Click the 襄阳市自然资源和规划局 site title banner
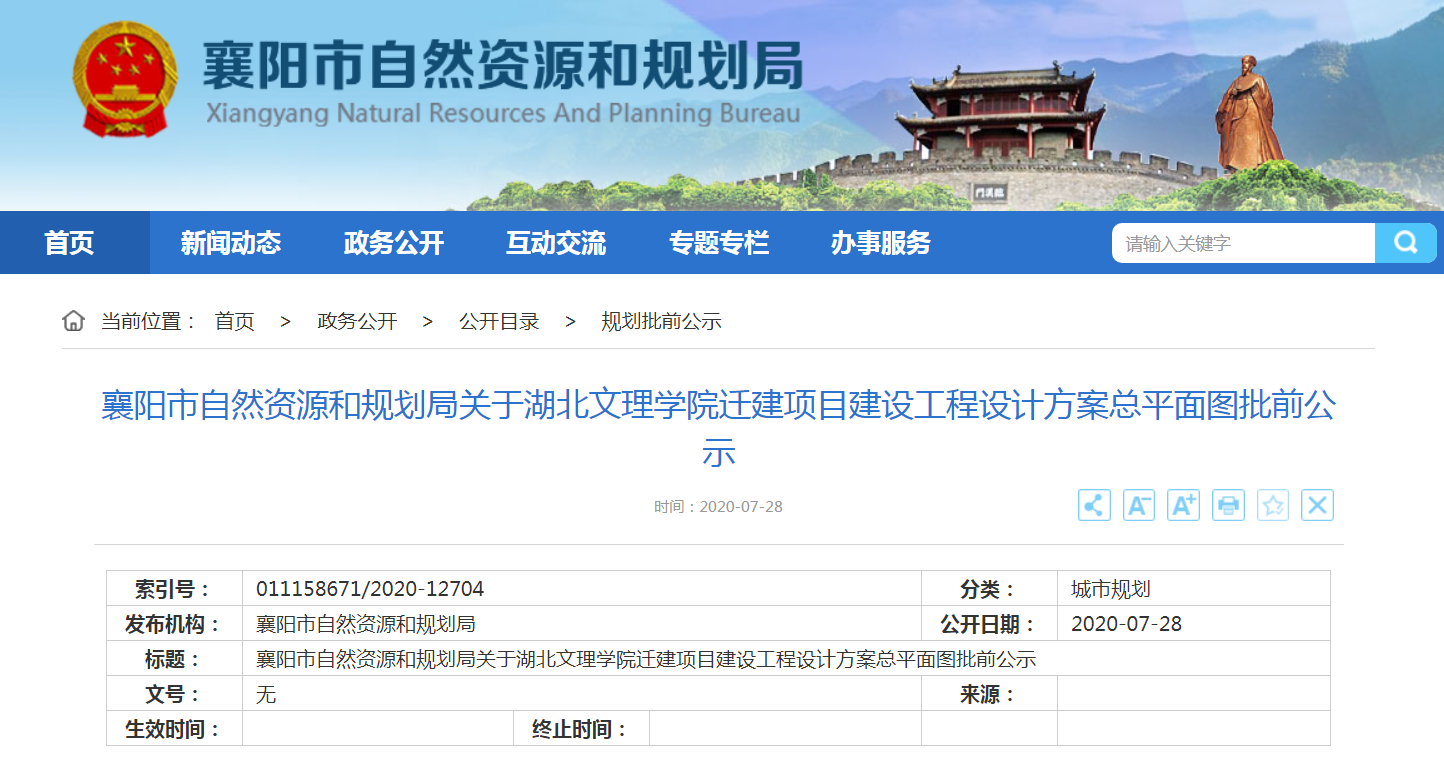1444x771 pixels. pos(503,67)
